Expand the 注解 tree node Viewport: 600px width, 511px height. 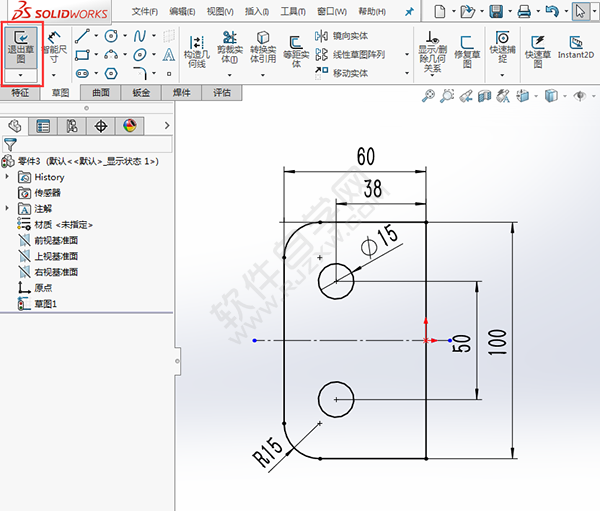(7, 208)
